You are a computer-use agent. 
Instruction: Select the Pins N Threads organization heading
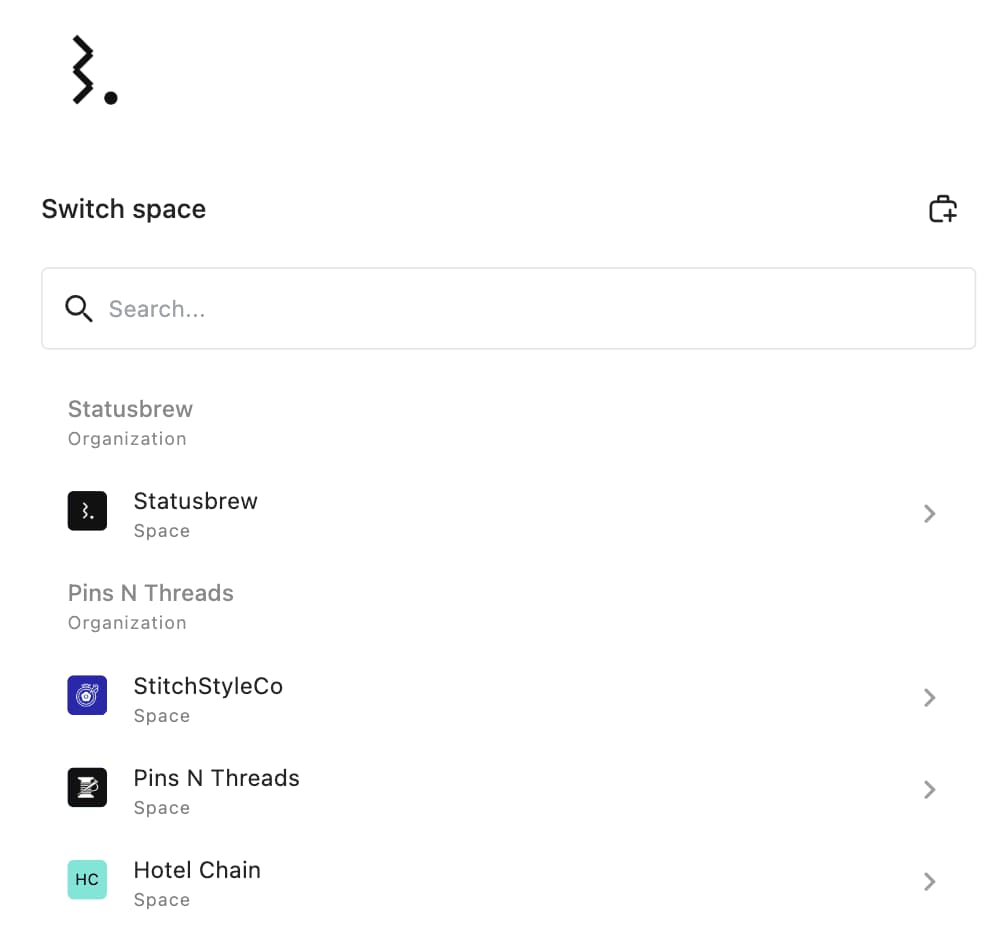pyautogui.click(x=150, y=592)
